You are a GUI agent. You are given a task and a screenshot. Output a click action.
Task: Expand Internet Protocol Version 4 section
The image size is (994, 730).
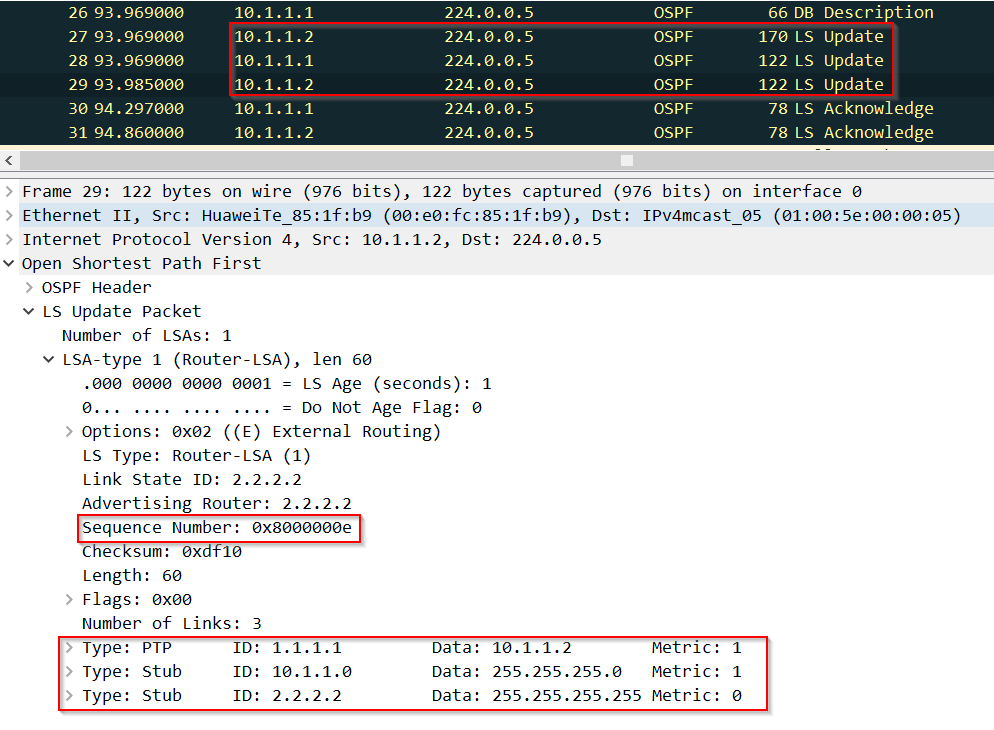pyautogui.click(x=9, y=240)
